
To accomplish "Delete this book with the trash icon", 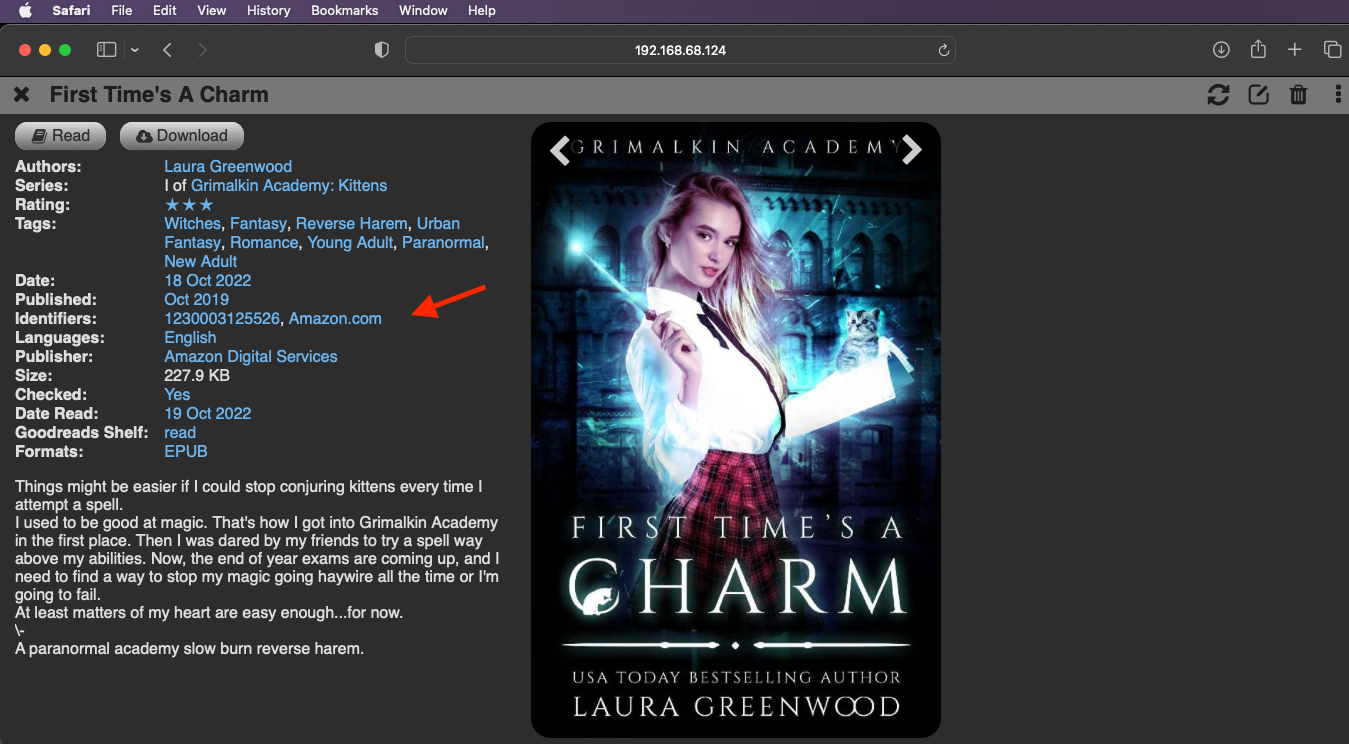I will pos(1299,95).
